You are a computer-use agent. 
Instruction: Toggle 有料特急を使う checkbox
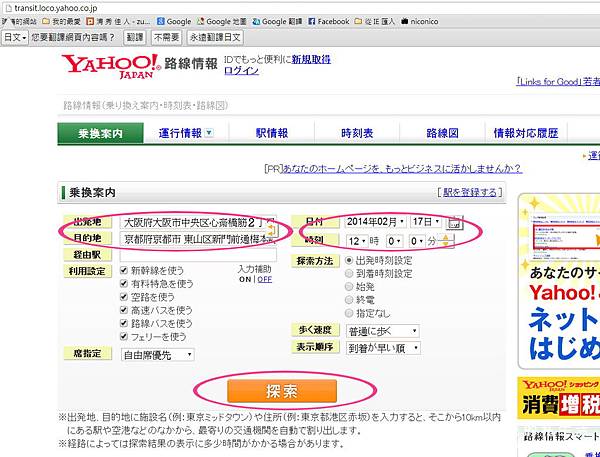pyautogui.click(x=124, y=284)
